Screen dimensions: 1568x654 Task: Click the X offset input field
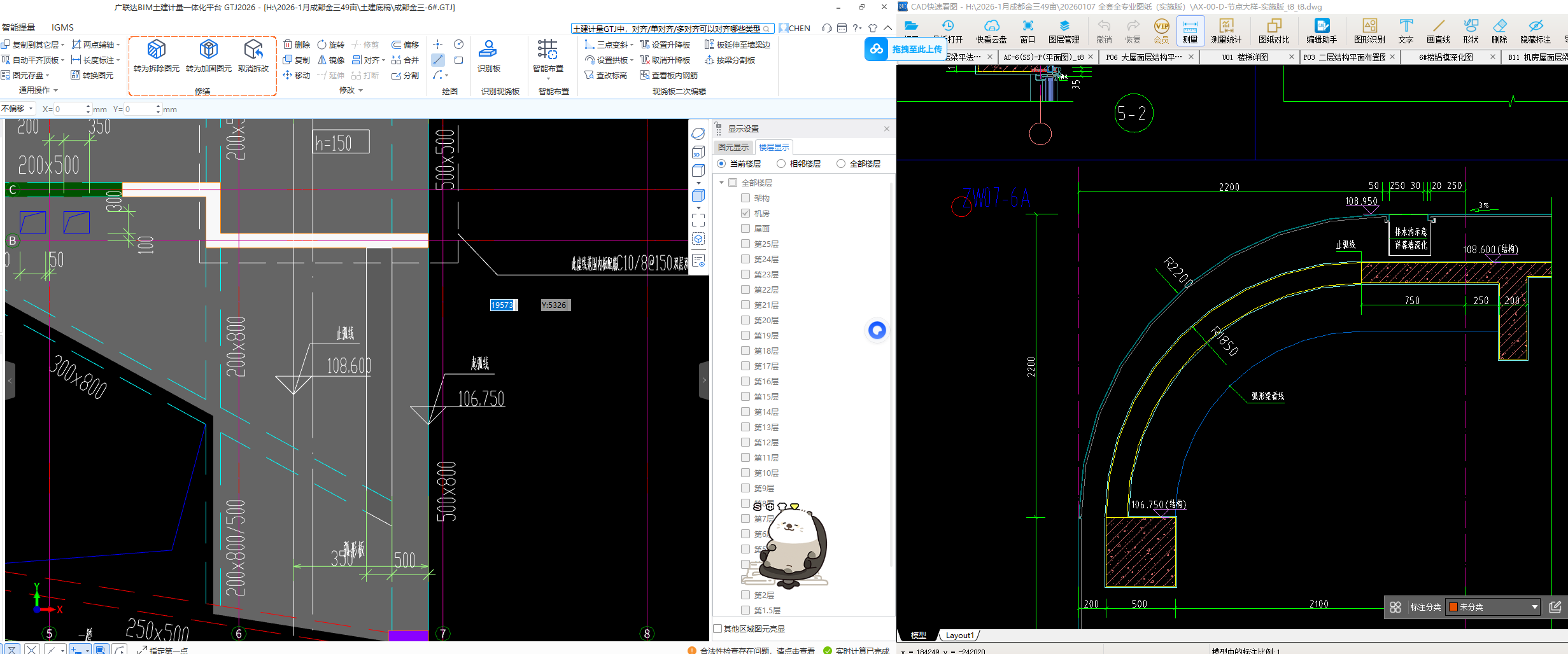[69, 109]
